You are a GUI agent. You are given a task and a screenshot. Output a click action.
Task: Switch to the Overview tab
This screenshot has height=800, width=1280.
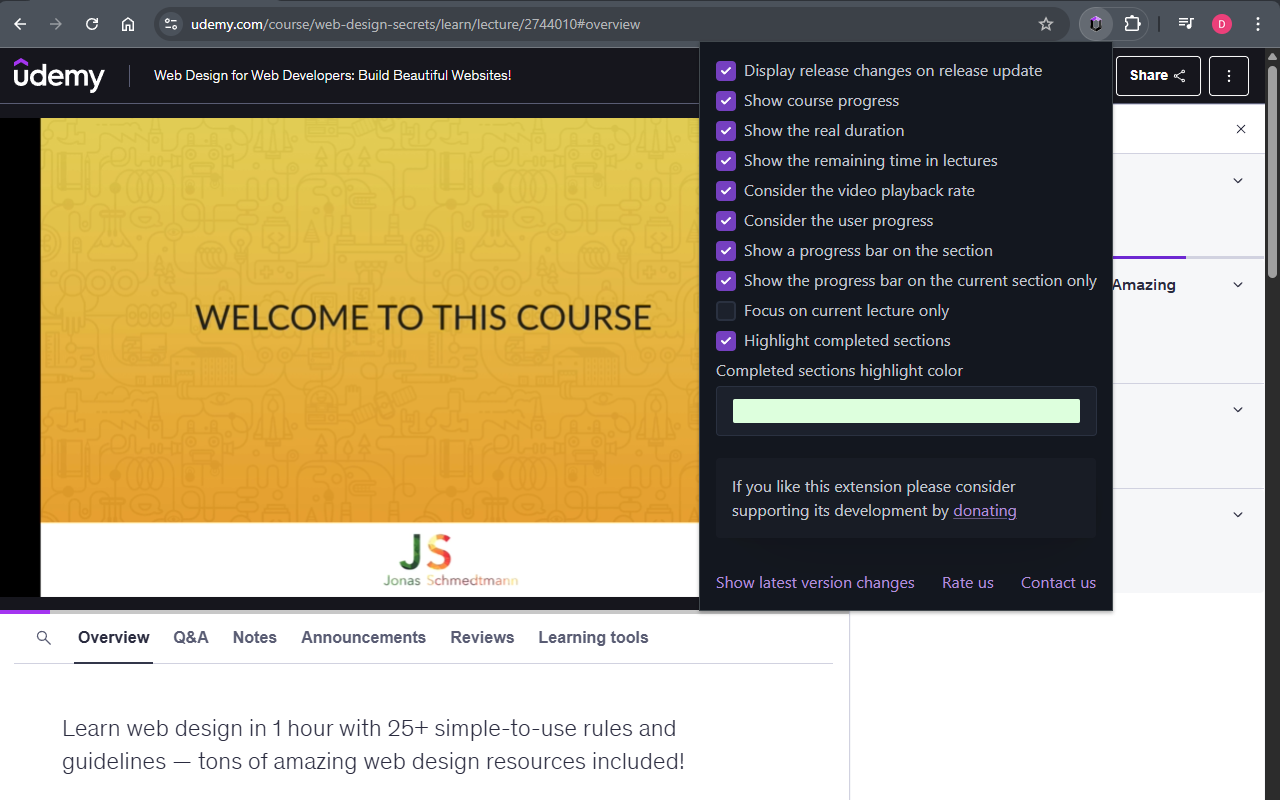(x=114, y=637)
